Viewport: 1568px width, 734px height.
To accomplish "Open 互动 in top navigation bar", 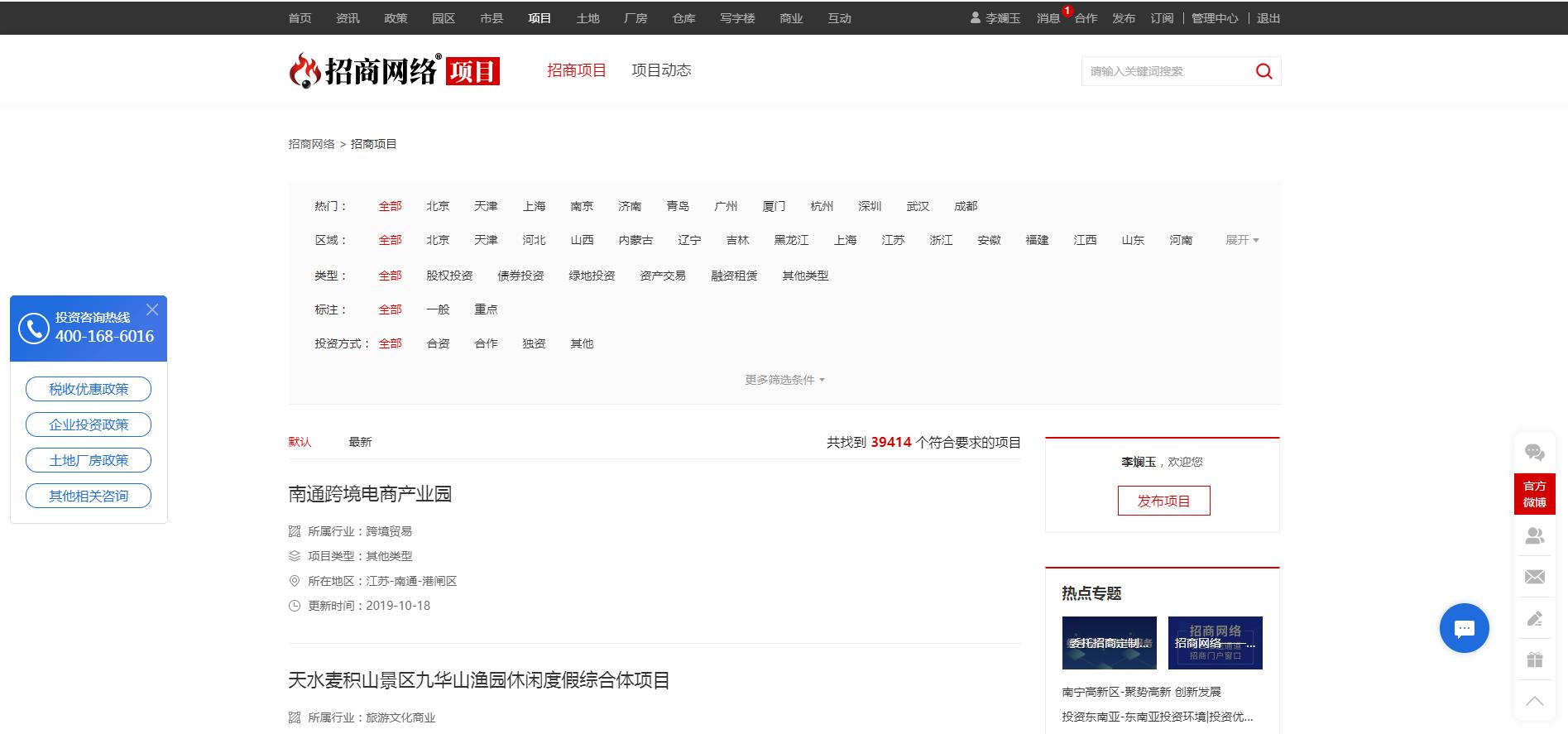I will click(839, 18).
